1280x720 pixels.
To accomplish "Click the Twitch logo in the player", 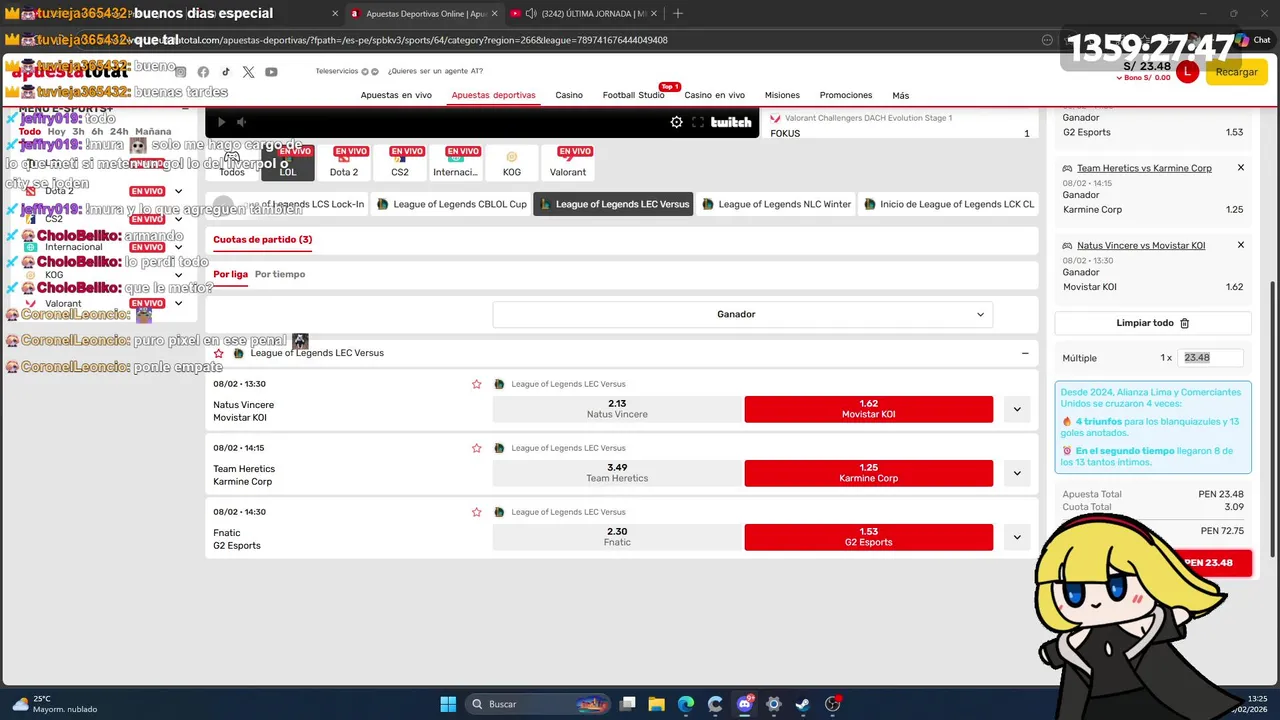I will coord(731,122).
